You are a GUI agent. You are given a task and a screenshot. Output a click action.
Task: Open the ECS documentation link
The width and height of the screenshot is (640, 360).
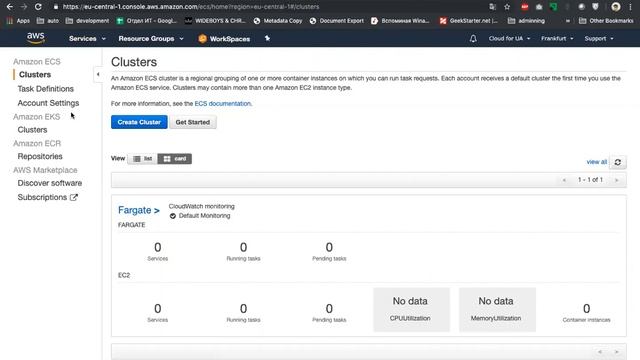222,104
